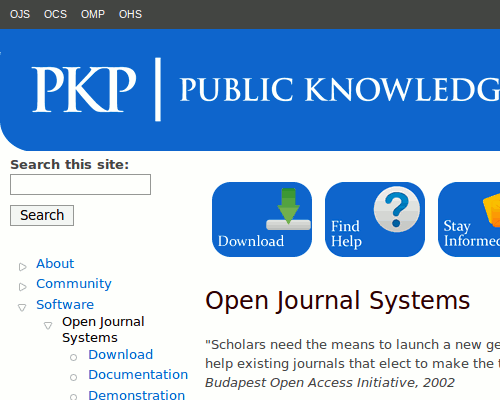Open the Download link under Open Journal Systems
Screen dimensions: 500x400
[x=121, y=354]
